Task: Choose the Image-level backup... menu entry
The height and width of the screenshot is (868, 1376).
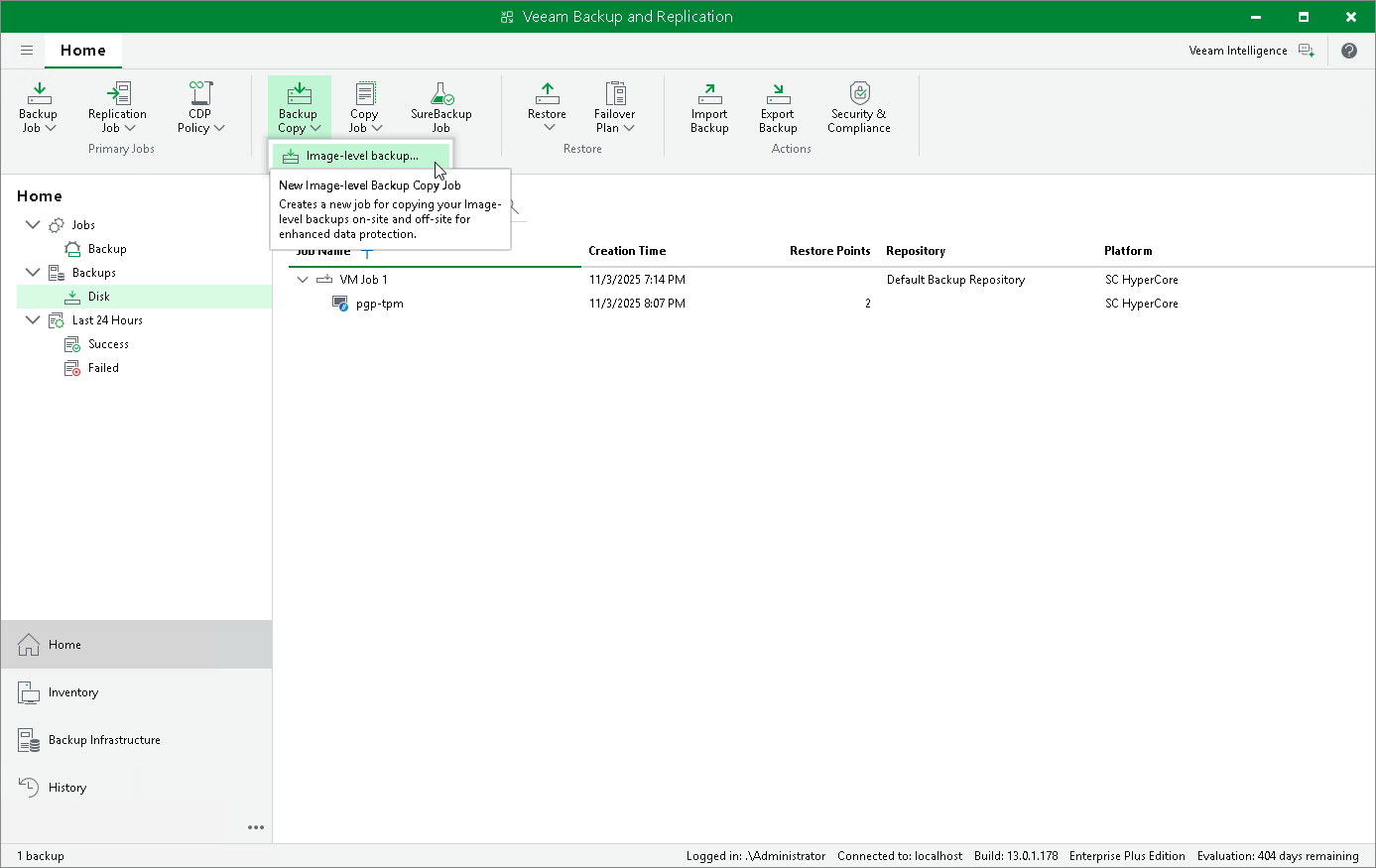Action: point(361,156)
